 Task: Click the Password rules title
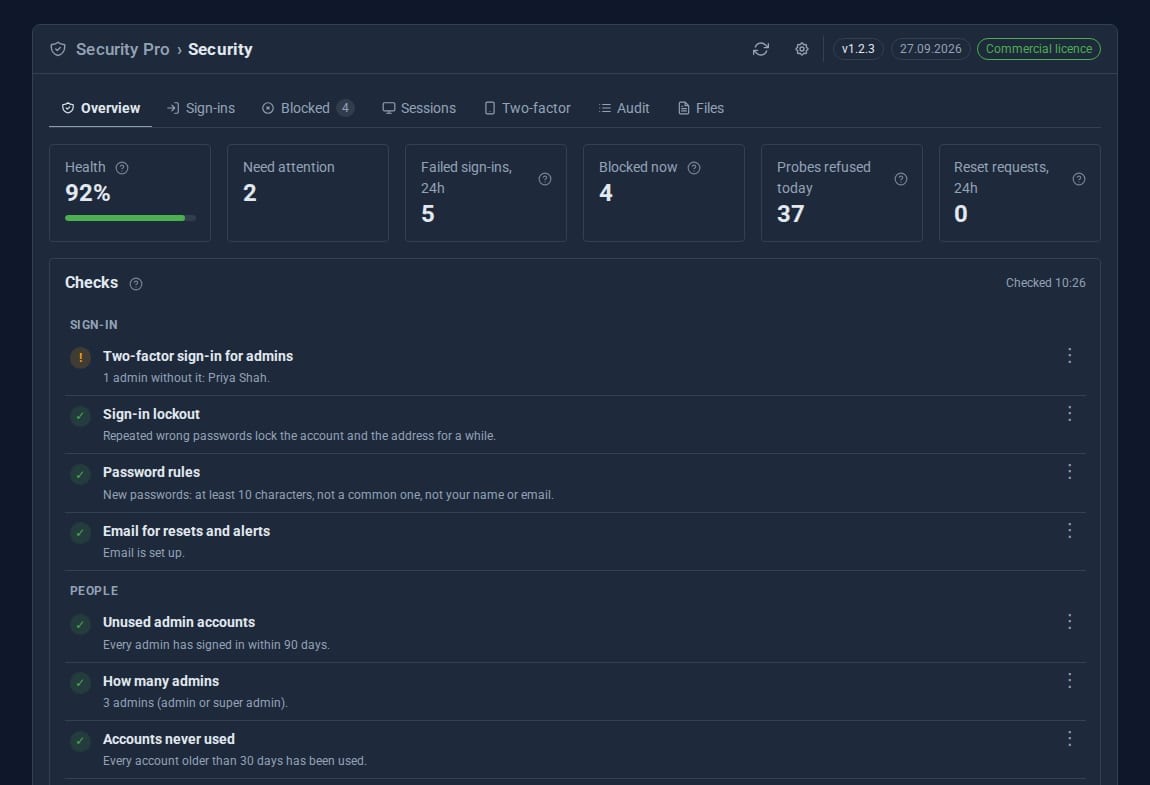pyautogui.click(x=151, y=472)
